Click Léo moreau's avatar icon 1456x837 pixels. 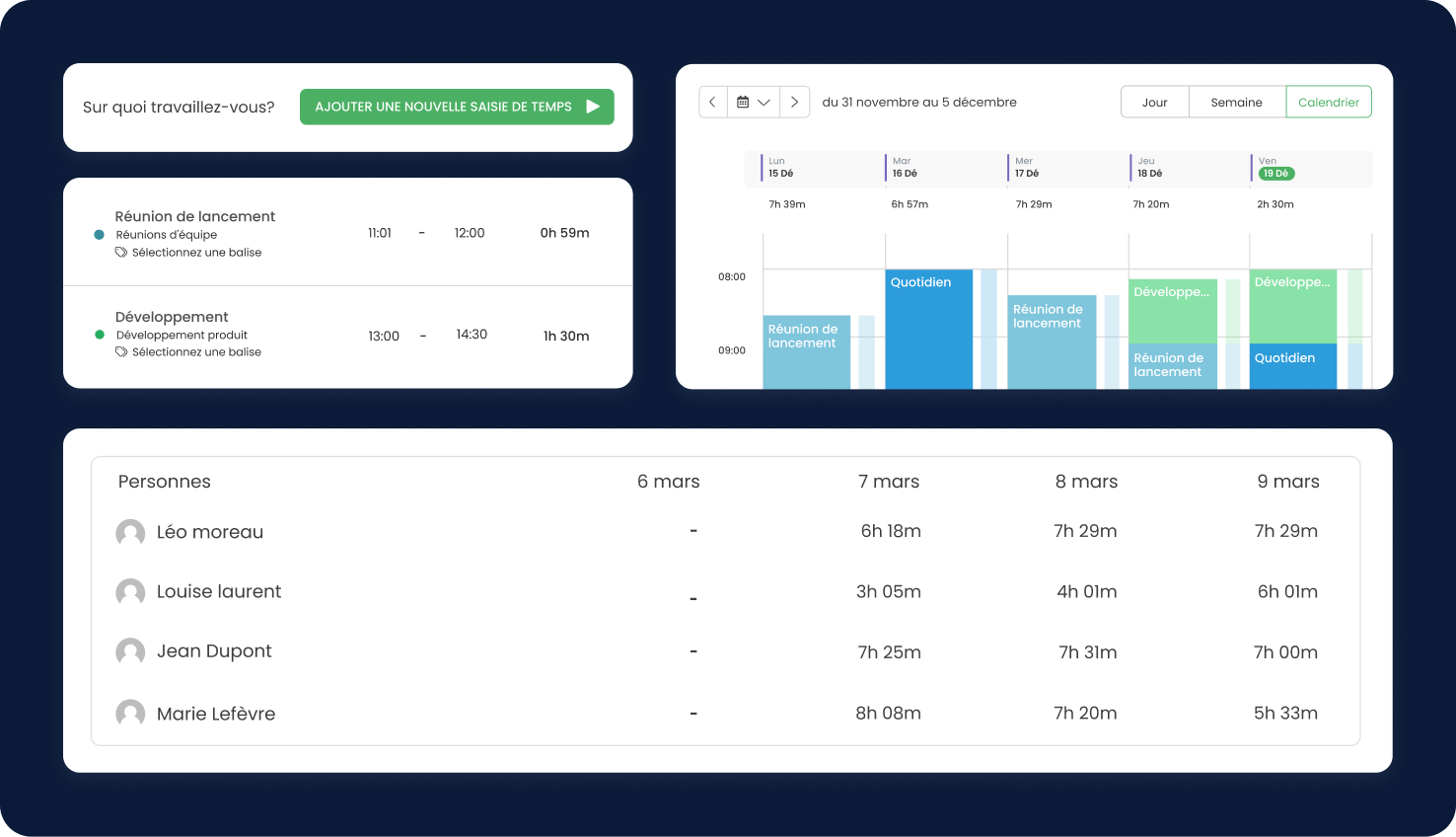click(130, 533)
